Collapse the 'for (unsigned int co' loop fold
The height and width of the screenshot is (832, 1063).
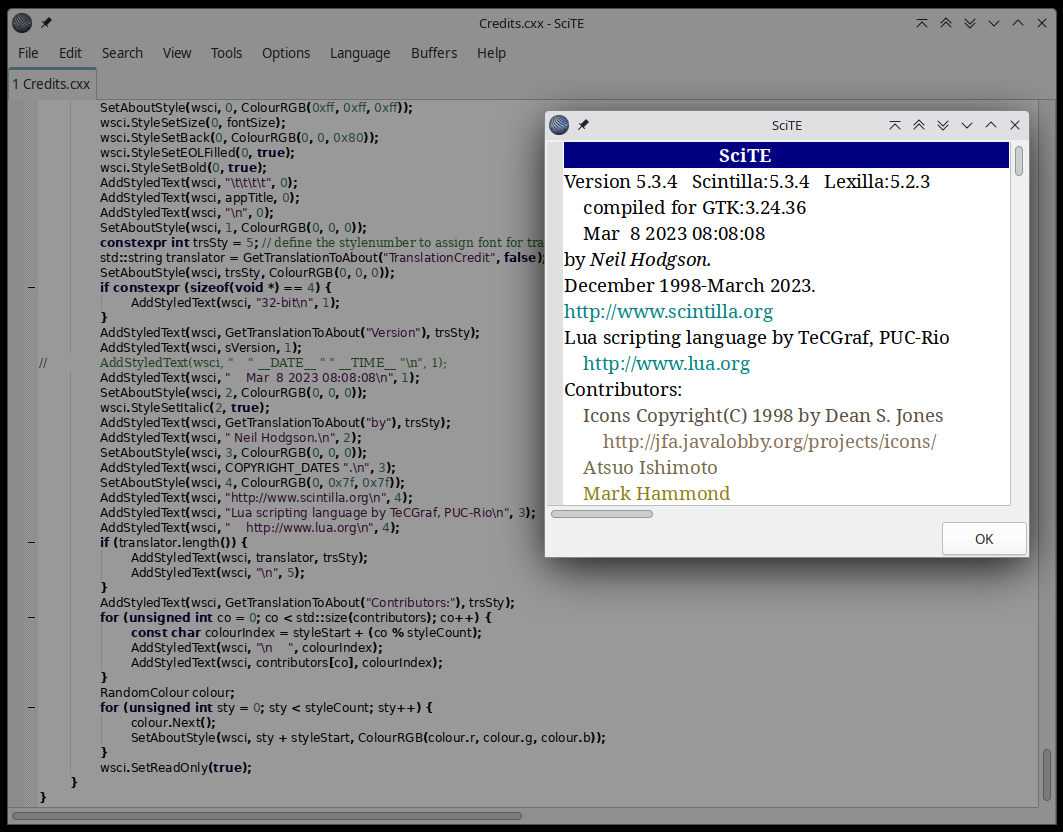pyautogui.click(x=31, y=618)
